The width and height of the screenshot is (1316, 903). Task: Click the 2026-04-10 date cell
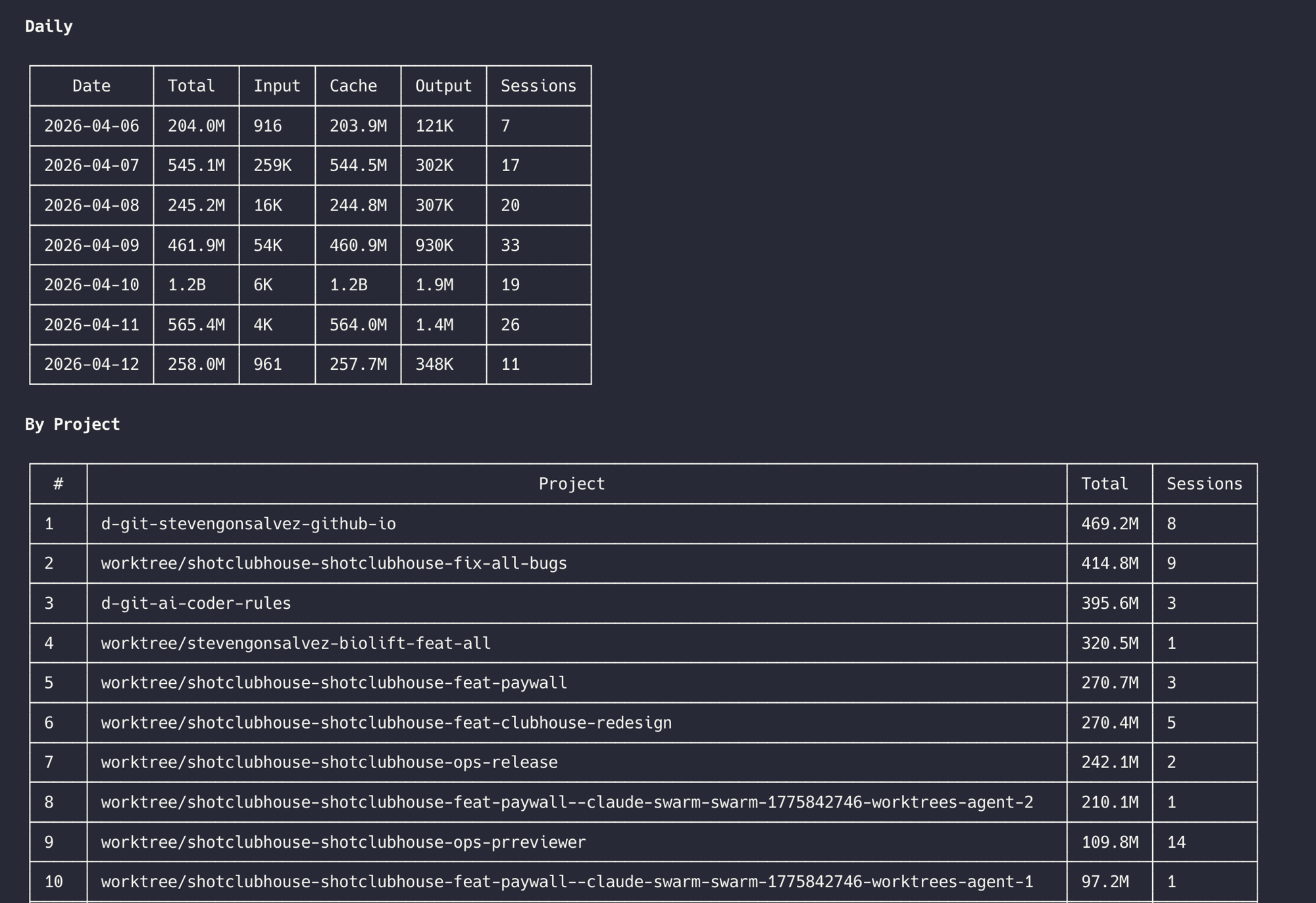tap(91, 285)
